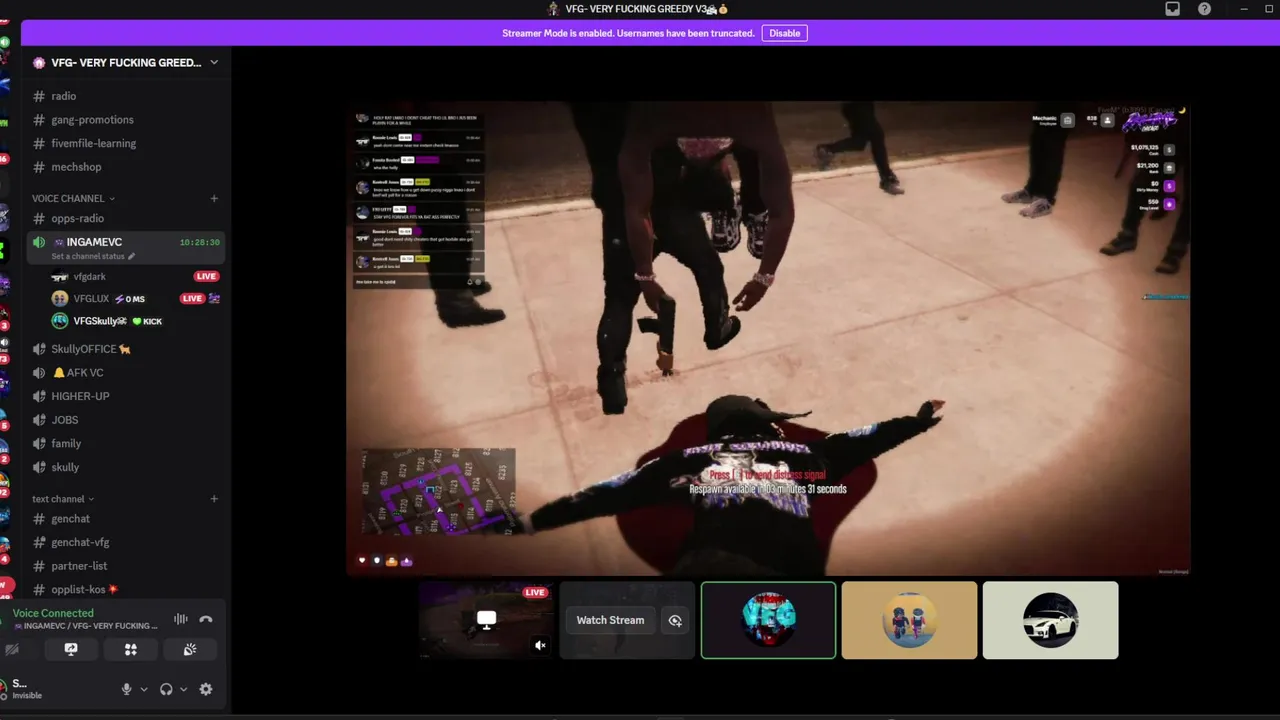This screenshot has height=720, width=1280.
Task: Click the LIVE badge next to vfgdark
Action: 206,276
